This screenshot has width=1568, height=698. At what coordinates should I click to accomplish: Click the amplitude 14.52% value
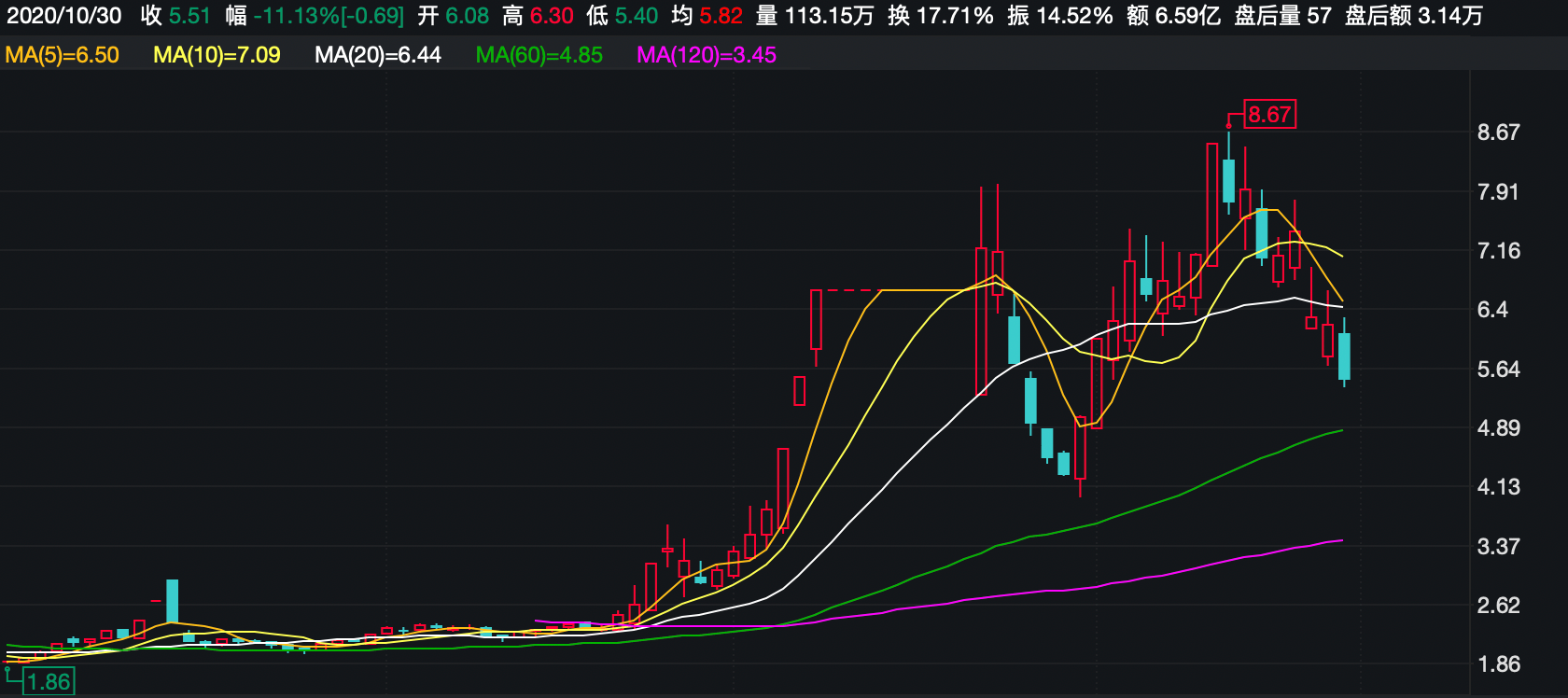click(1073, 16)
